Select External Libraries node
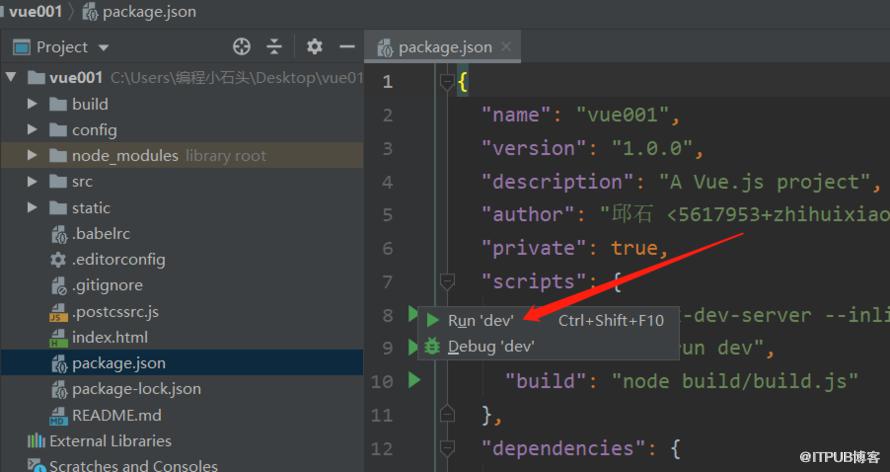 (x=110, y=441)
